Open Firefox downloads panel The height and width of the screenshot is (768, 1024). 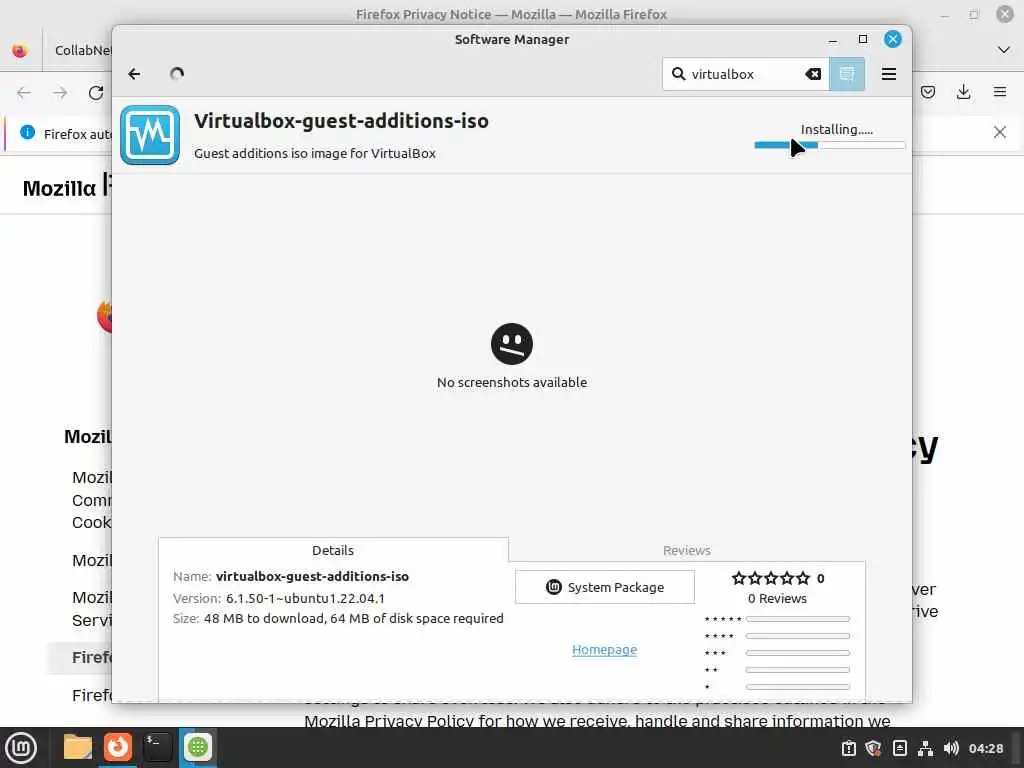click(x=963, y=92)
